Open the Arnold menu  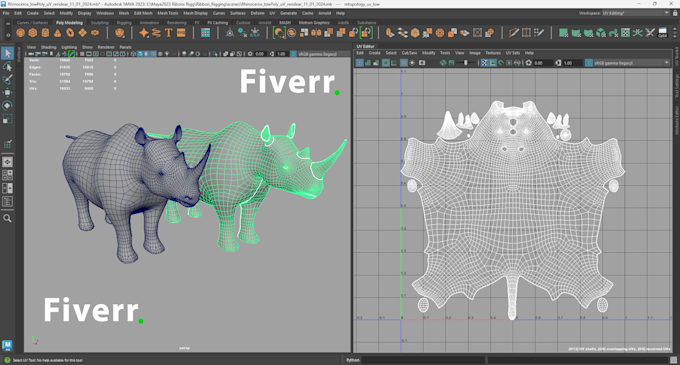(324, 13)
